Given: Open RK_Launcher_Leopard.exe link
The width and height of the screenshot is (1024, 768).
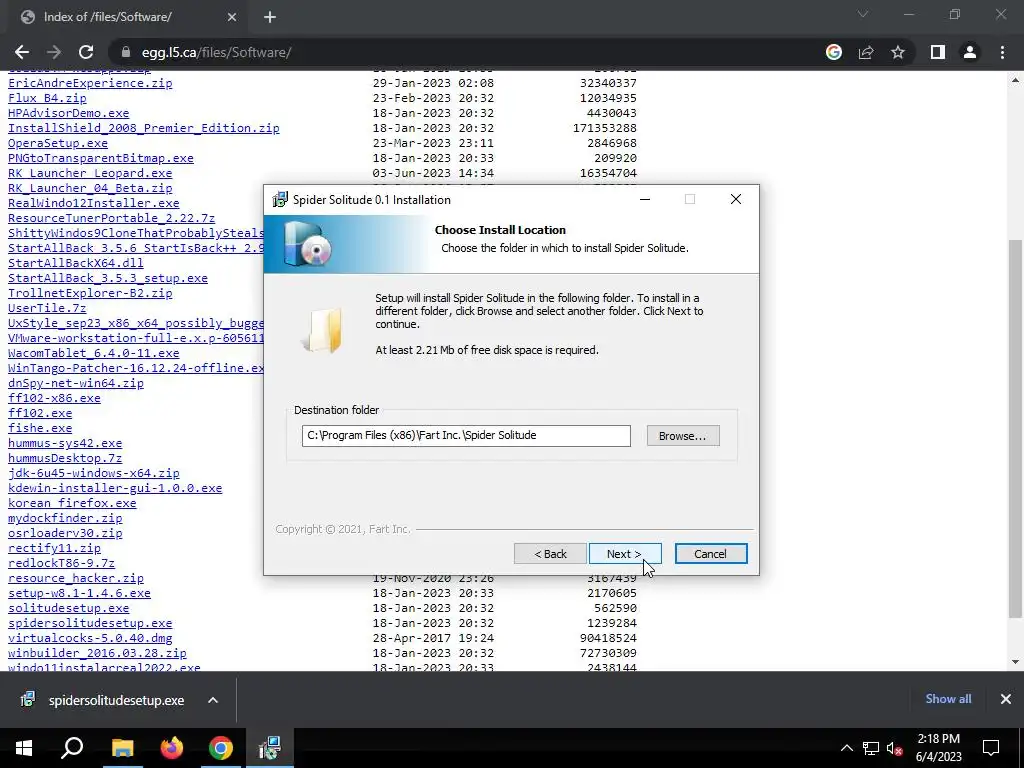Looking at the screenshot, I should click(90, 173).
